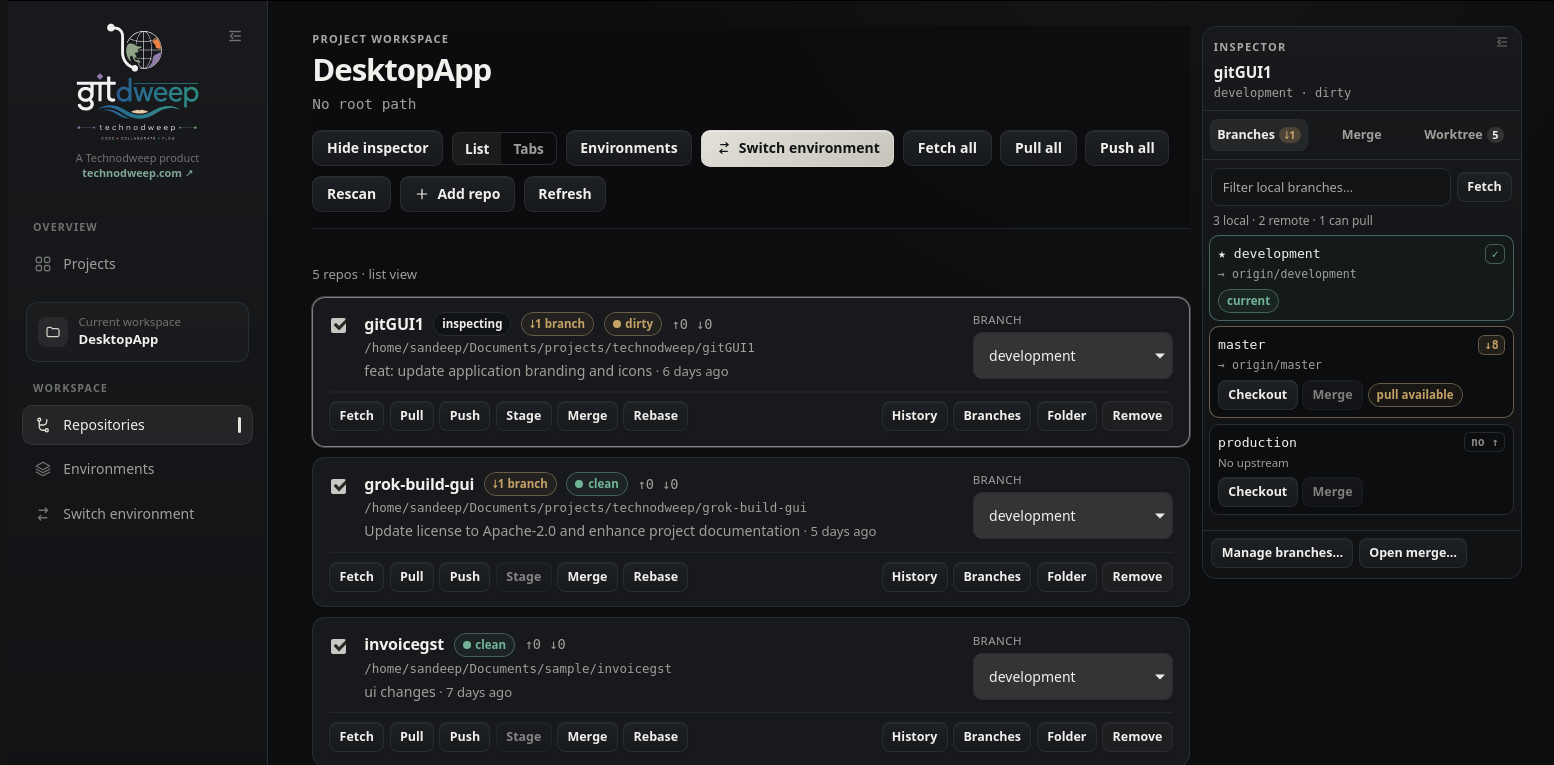
Task: Click the Current workspace folder icon
Action: coord(54,331)
